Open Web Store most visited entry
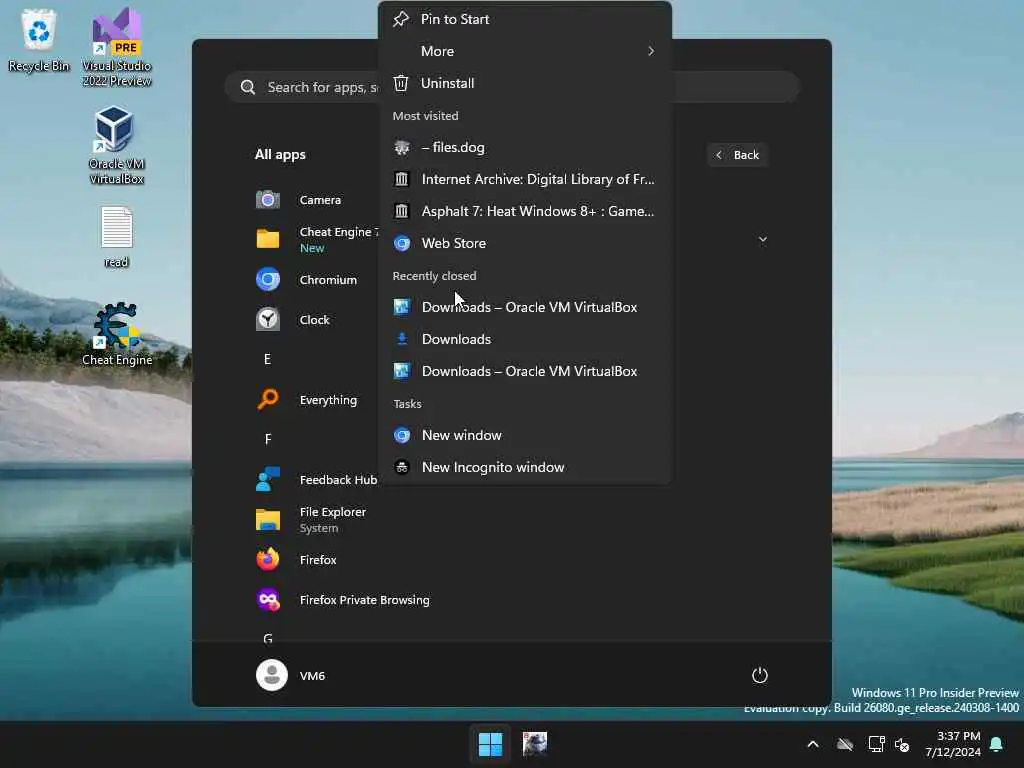Screen dimensions: 1024x768 tap(524, 243)
